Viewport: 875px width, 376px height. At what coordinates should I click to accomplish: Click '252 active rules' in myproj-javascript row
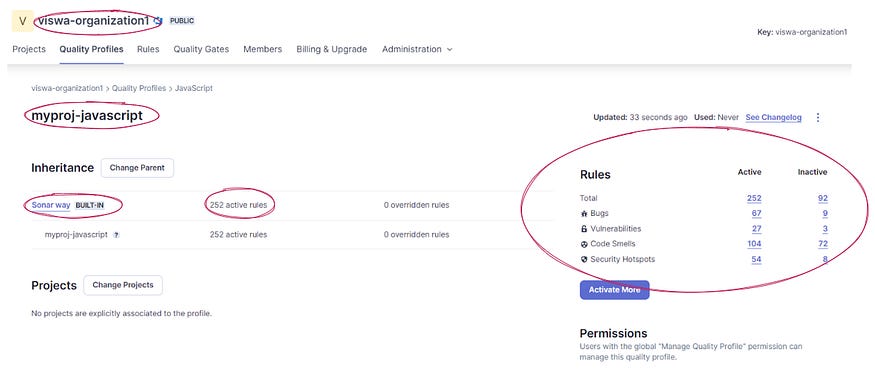[x=238, y=235]
